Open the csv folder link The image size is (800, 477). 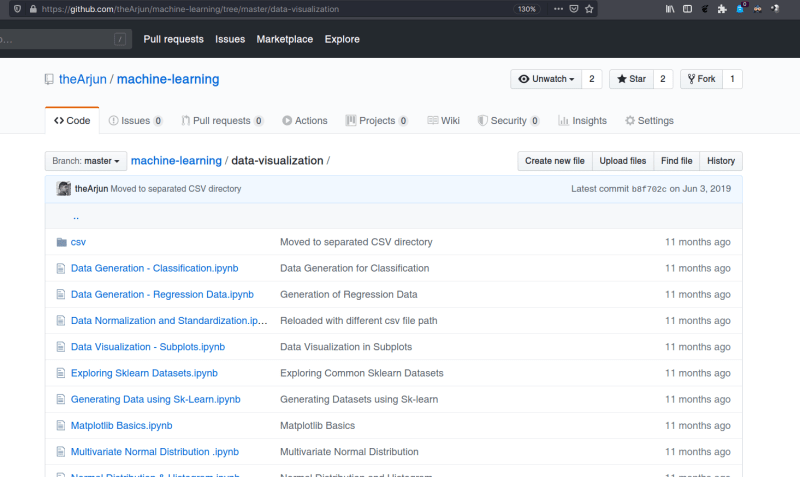click(78, 242)
